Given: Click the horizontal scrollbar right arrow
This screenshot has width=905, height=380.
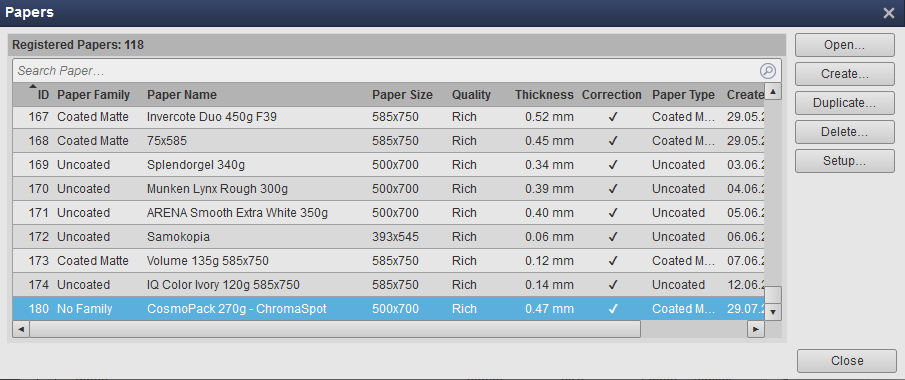Looking at the screenshot, I should tap(756, 329).
